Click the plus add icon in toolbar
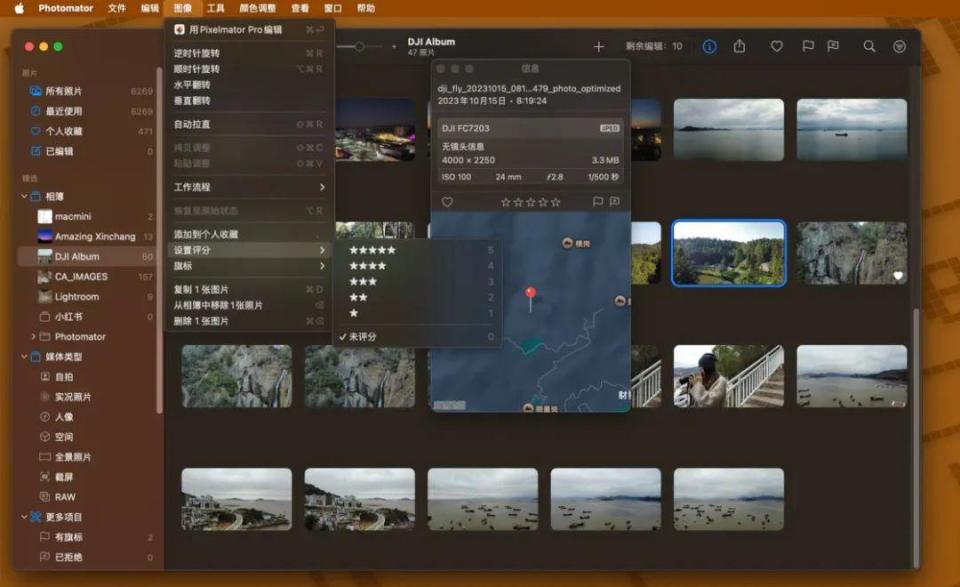 coord(599,47)
